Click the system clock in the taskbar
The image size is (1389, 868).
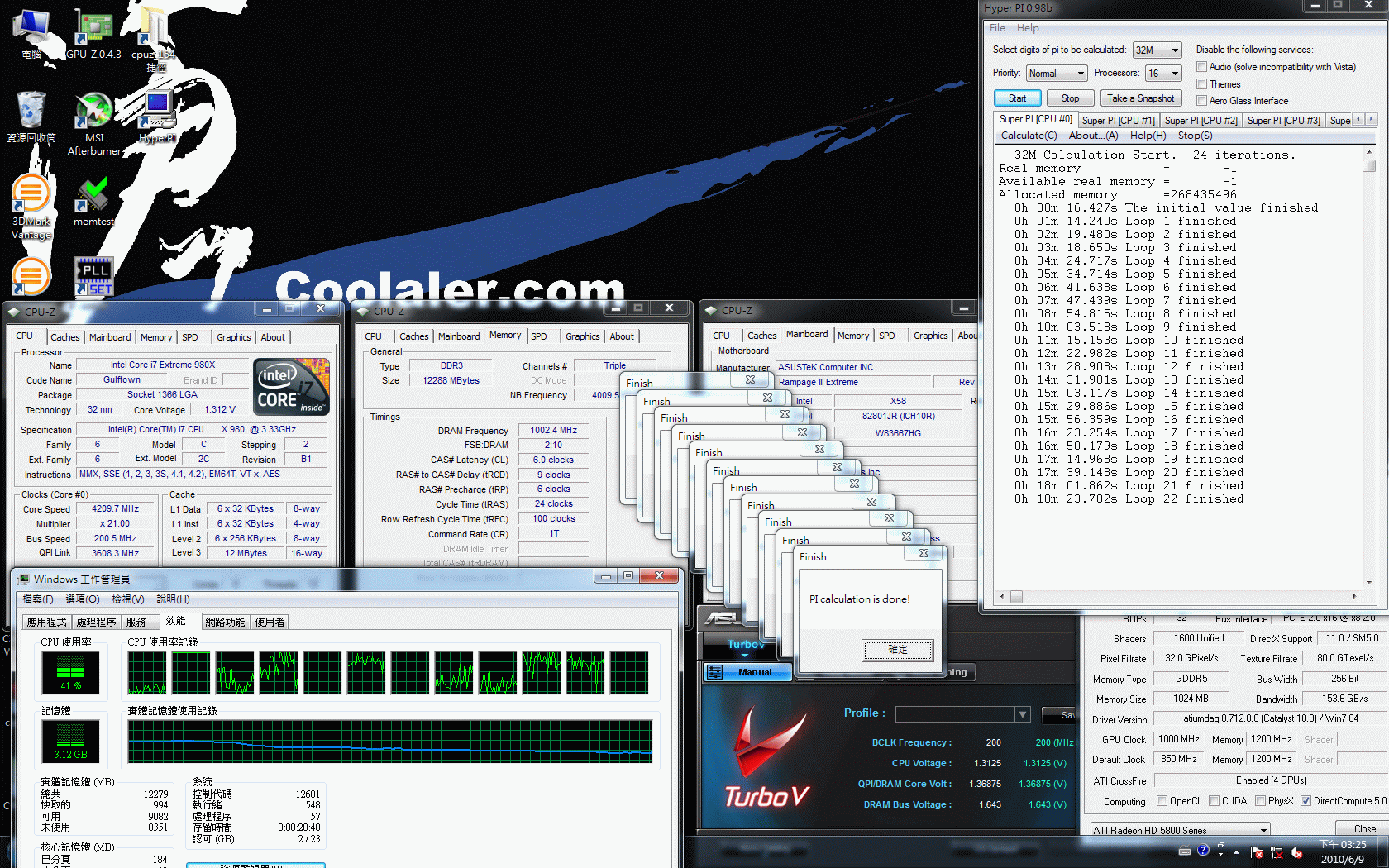pyautogui.click(x=1342, y=851)
